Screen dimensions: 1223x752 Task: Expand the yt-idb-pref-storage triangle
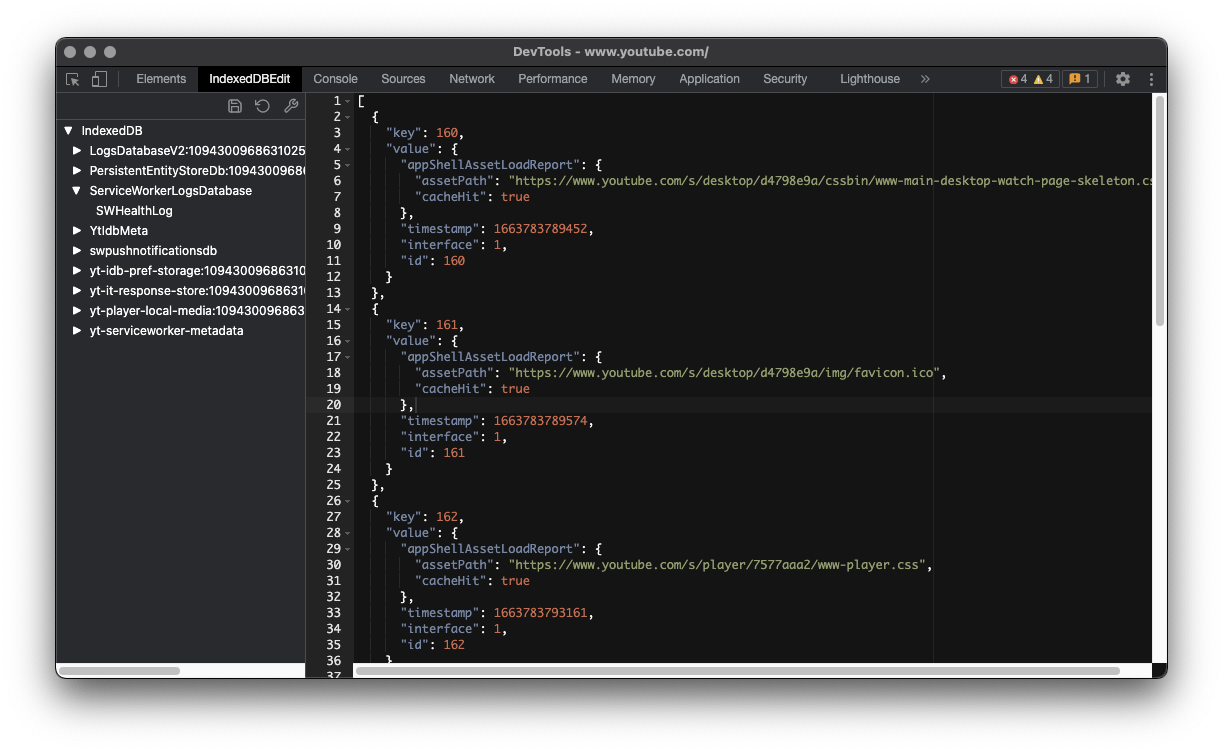[x=78, y=271]
